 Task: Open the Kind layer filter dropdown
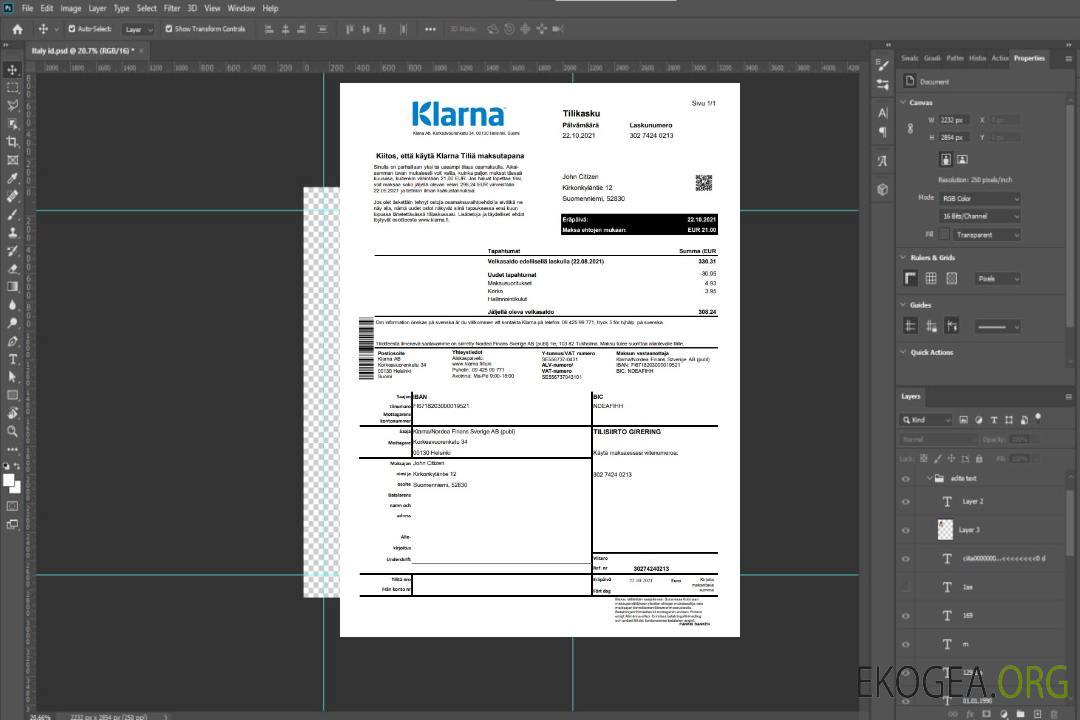(x=926, y=420)
